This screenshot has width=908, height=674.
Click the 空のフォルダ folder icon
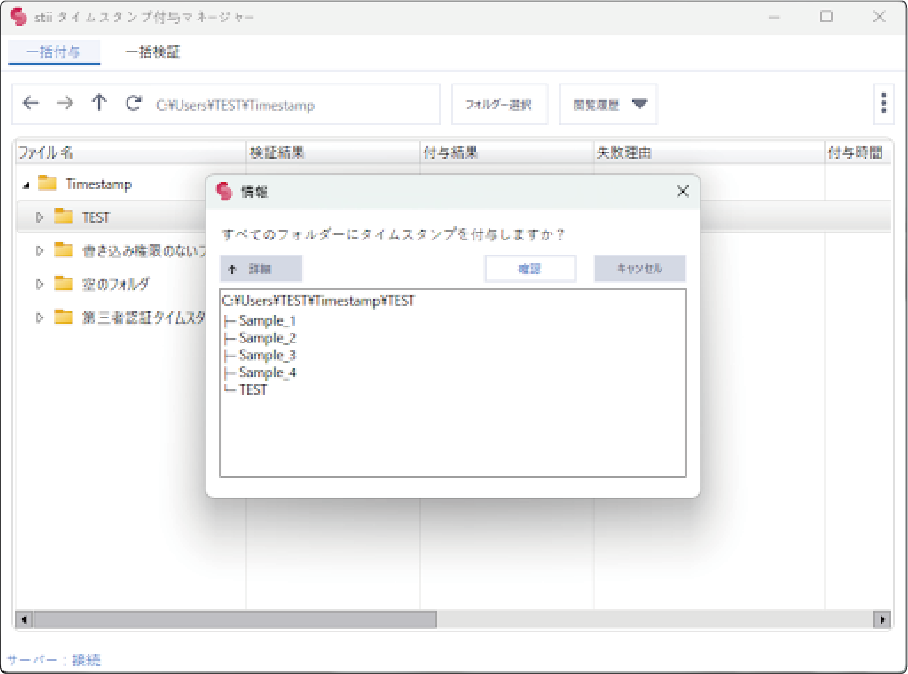click(x=64, y=283)
